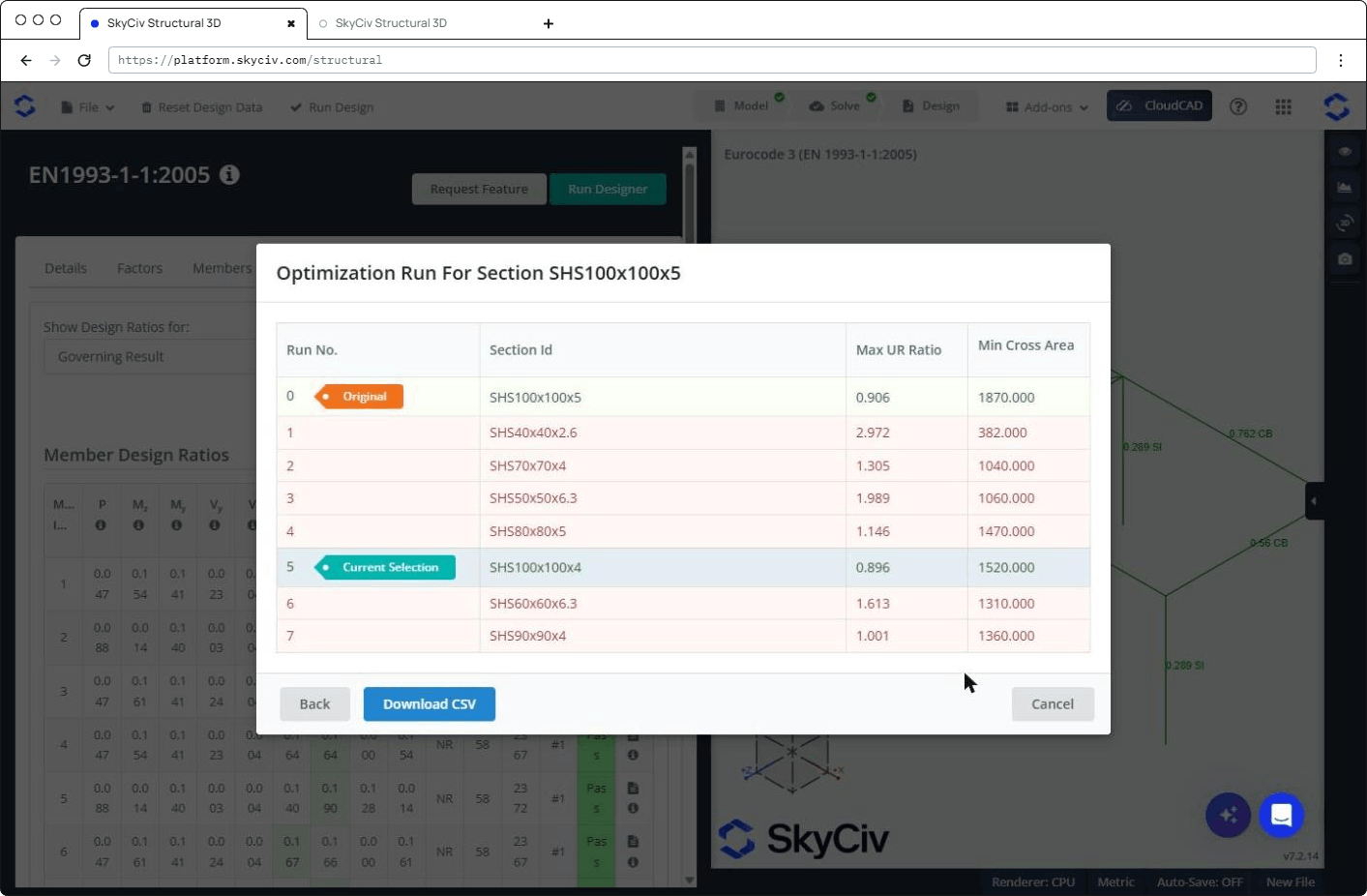Click the browser address bar
The image size is (1367, 896).
tap(712, 60)
